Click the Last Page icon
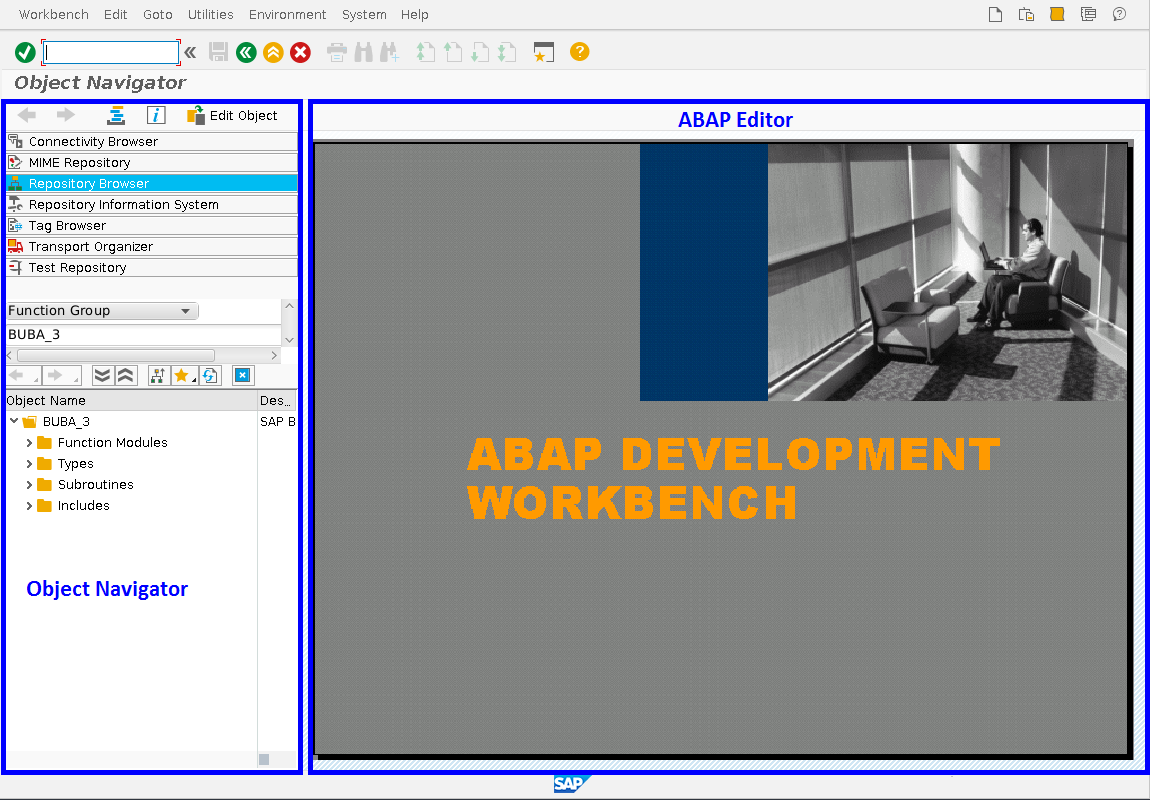The image size is (1150, 800). 508,52
